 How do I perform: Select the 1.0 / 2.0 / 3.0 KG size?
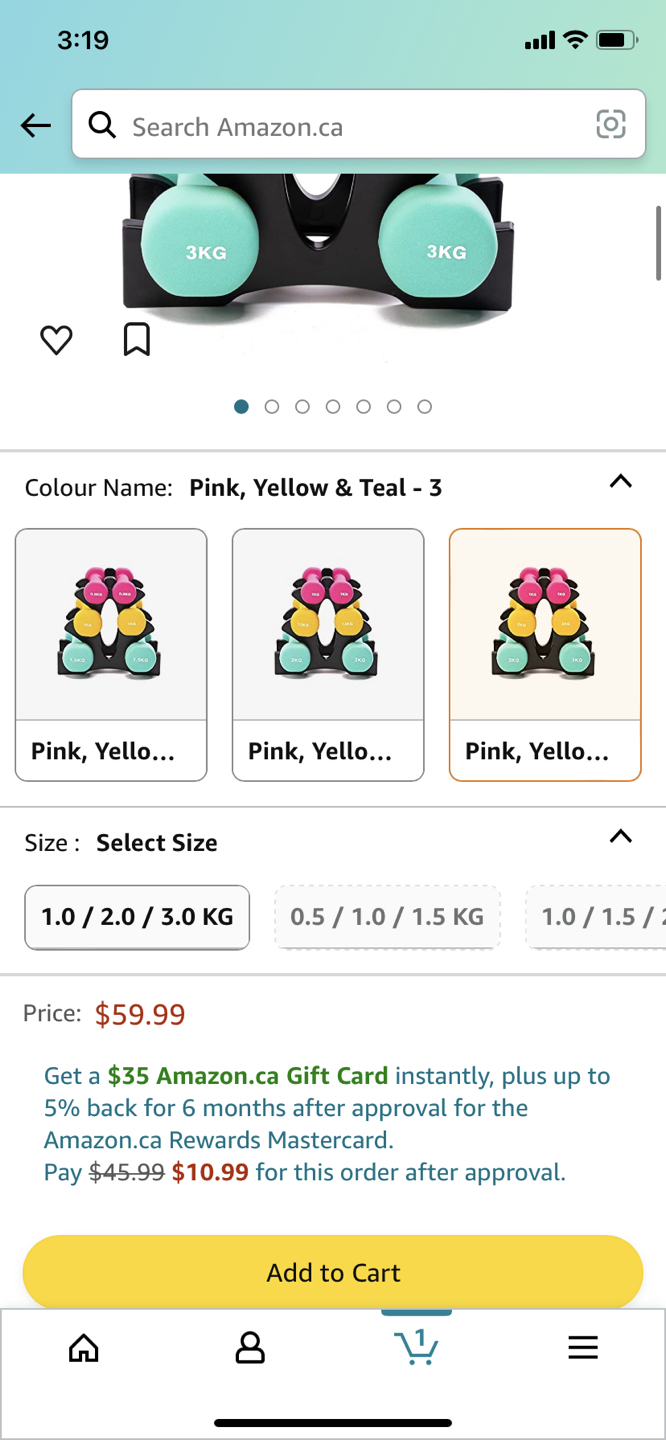click(x=137, y=917)
